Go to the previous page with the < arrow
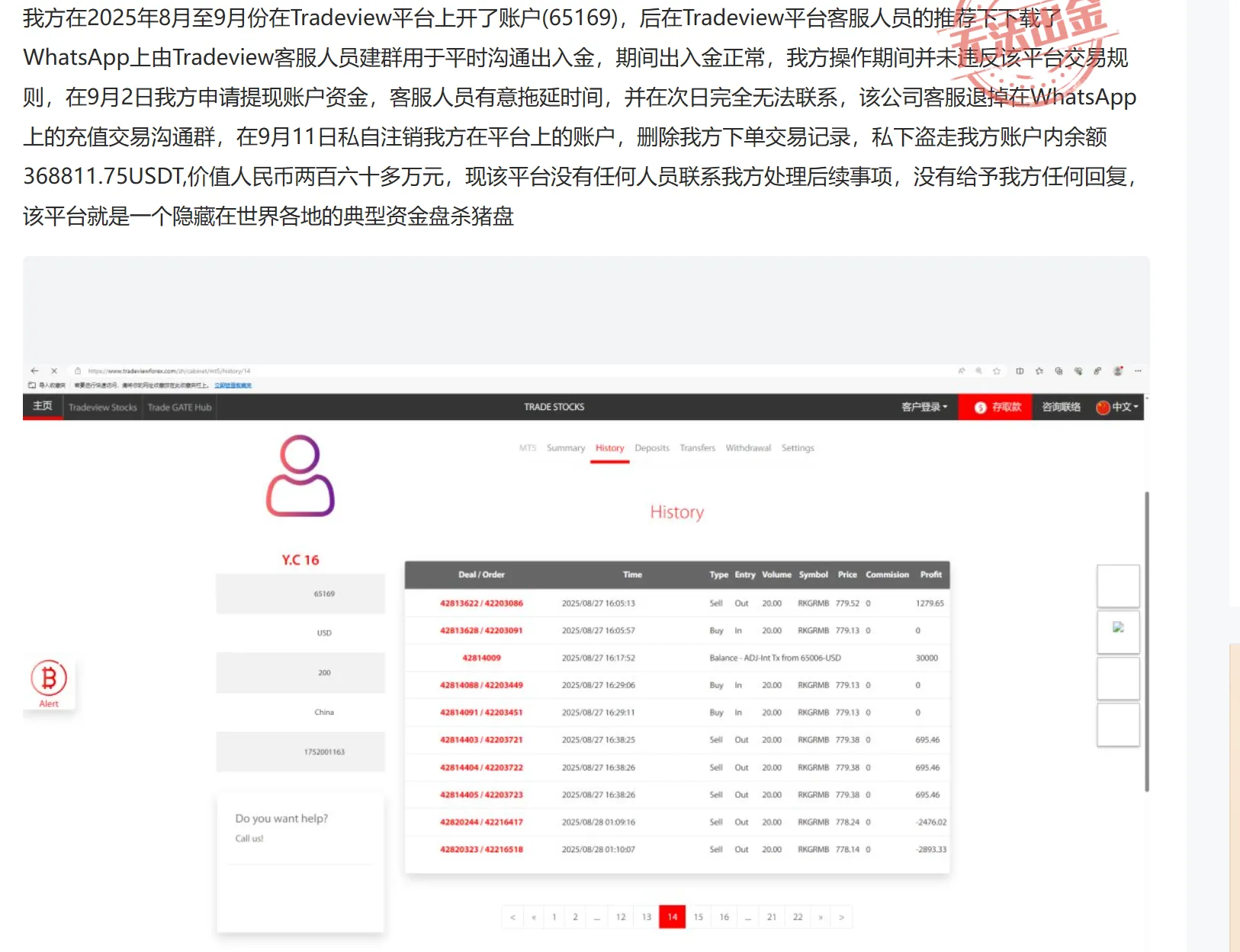The image size is (1240, 952). (512, 917)
